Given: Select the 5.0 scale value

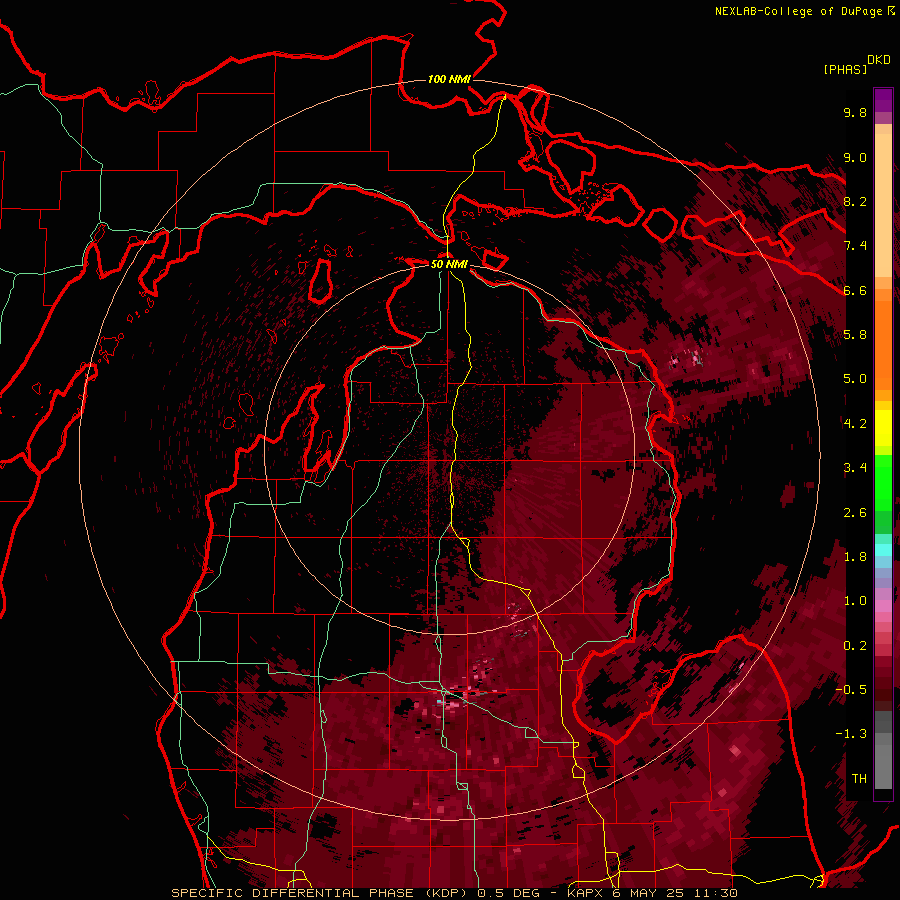Looking at the screenshot, I should [855, 379].
